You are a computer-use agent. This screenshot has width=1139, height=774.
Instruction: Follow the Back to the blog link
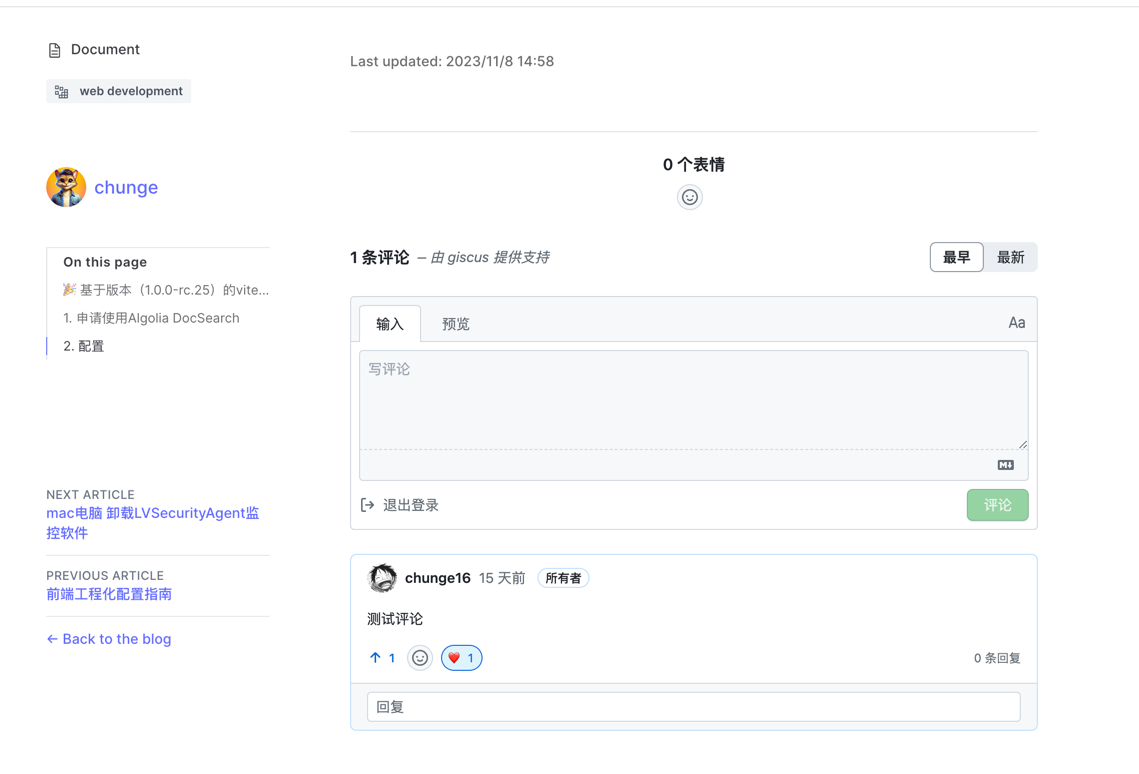(x=108, y=638)
